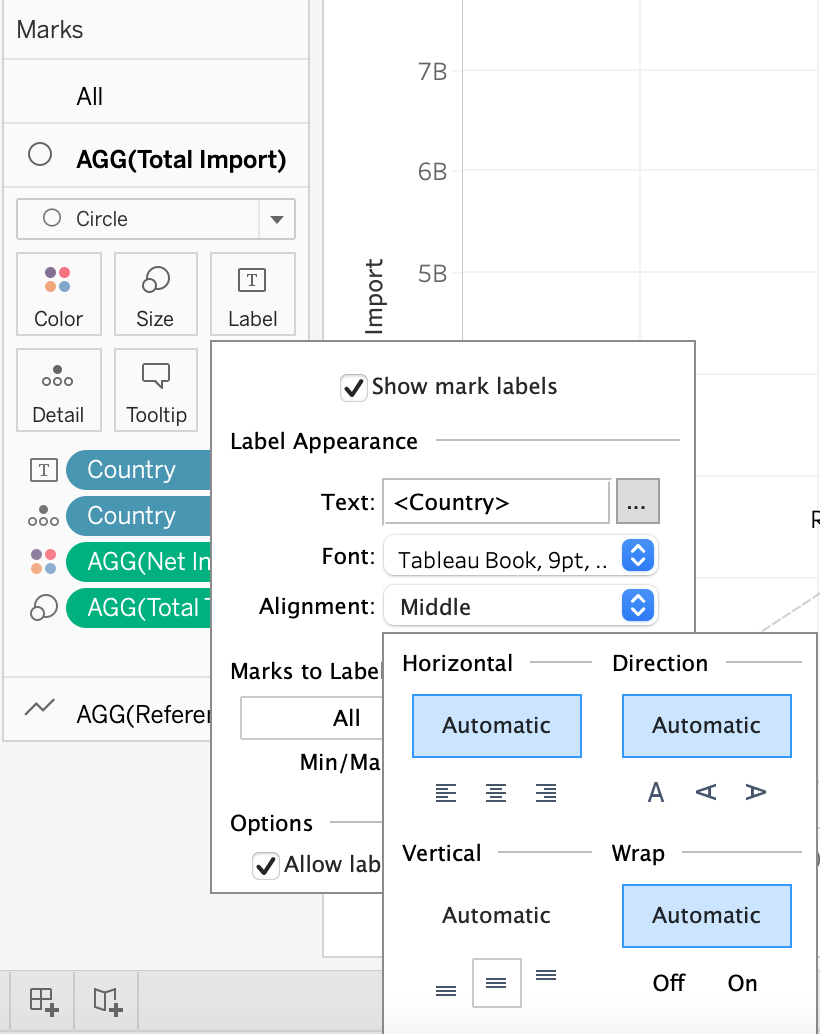This screenshot has height=1034, width=820.
Task: Expand the Alignment Middle dropdown
Action: (x=520, y=606)
